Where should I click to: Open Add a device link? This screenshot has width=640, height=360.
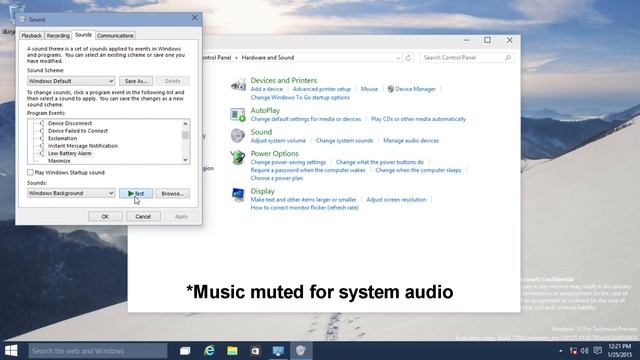267,89
